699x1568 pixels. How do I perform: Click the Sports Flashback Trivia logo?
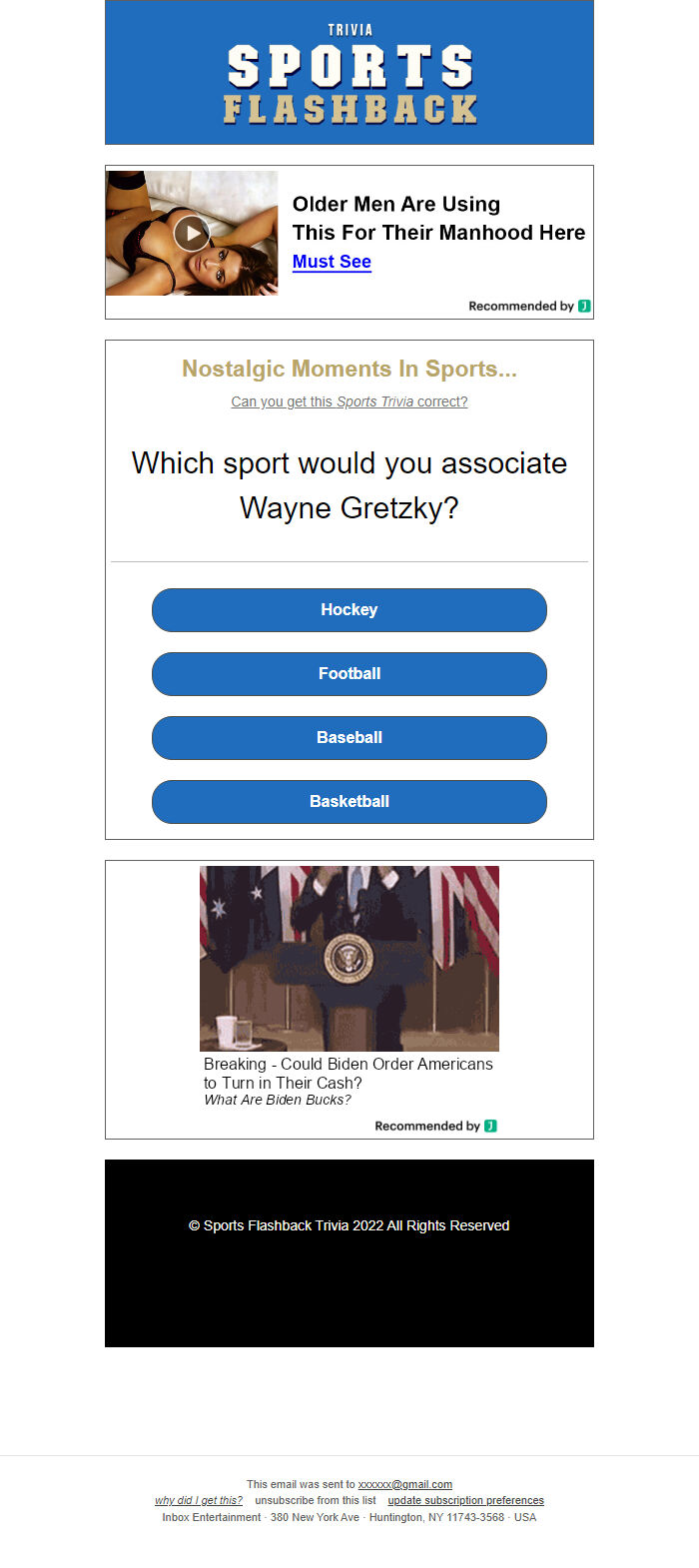click(349, 72)
